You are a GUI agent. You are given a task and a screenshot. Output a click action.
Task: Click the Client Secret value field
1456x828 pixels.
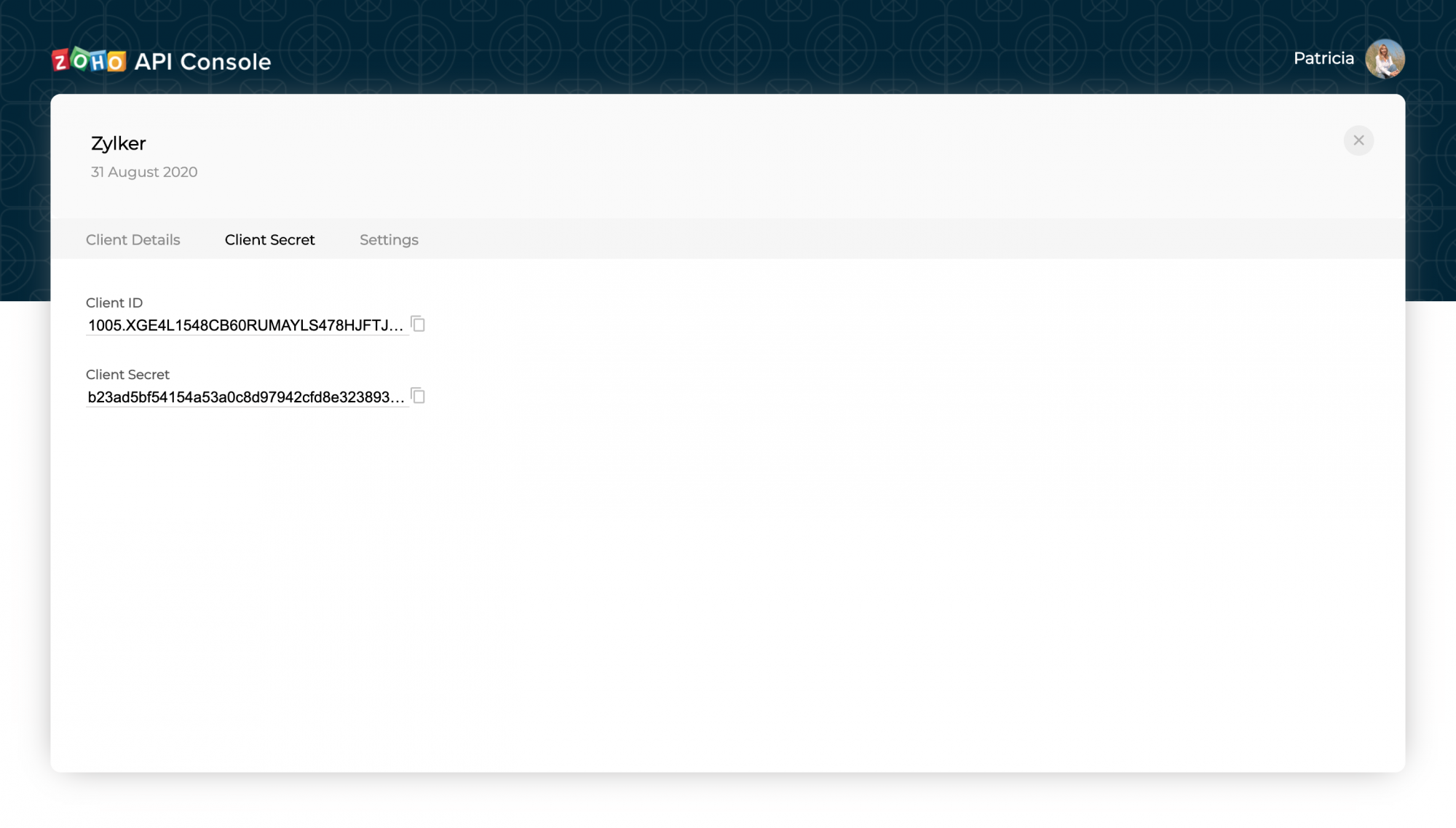[x=239, y=397]
